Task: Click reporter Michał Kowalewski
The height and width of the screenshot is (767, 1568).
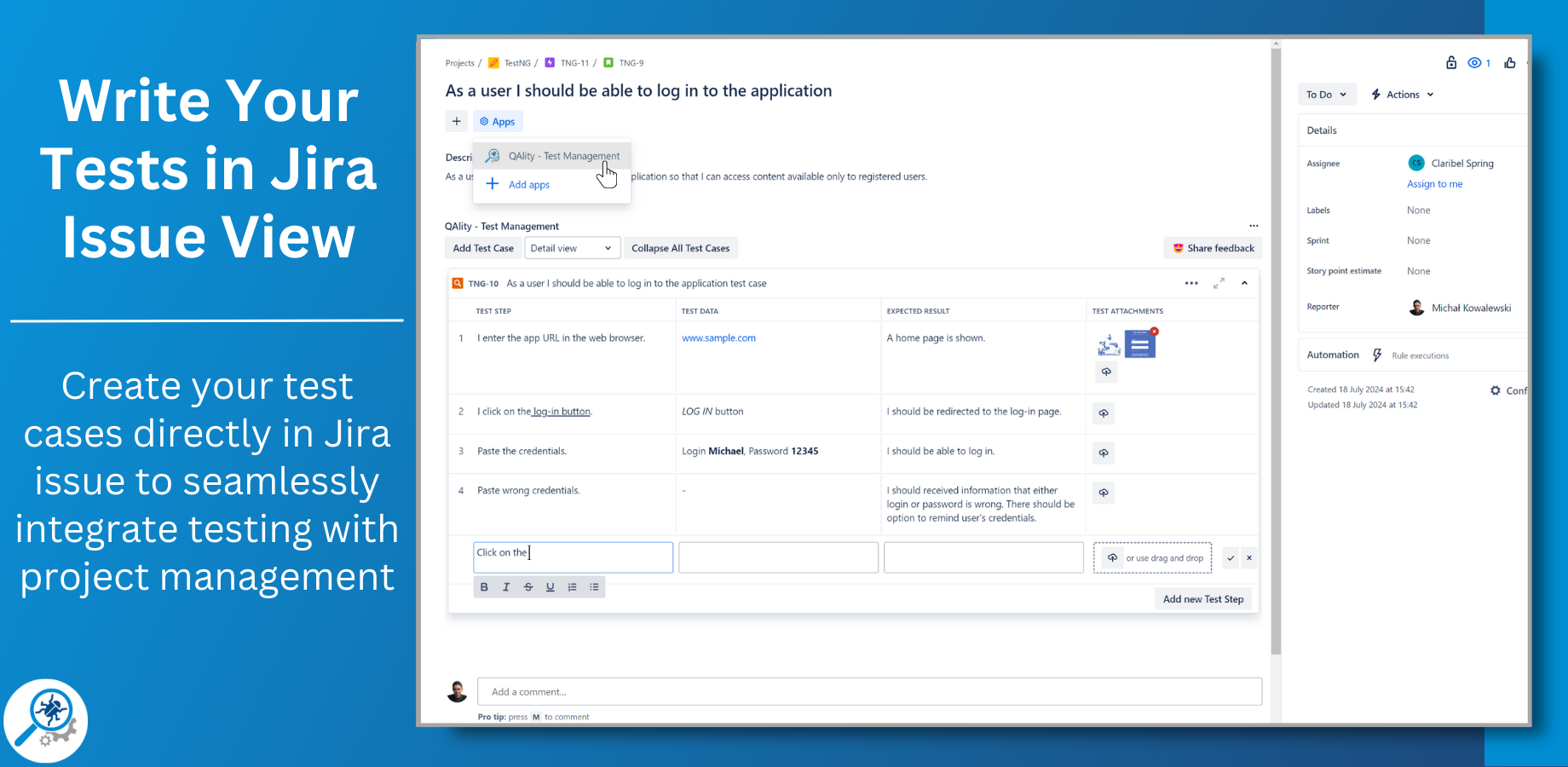Action: point(1461,308)
